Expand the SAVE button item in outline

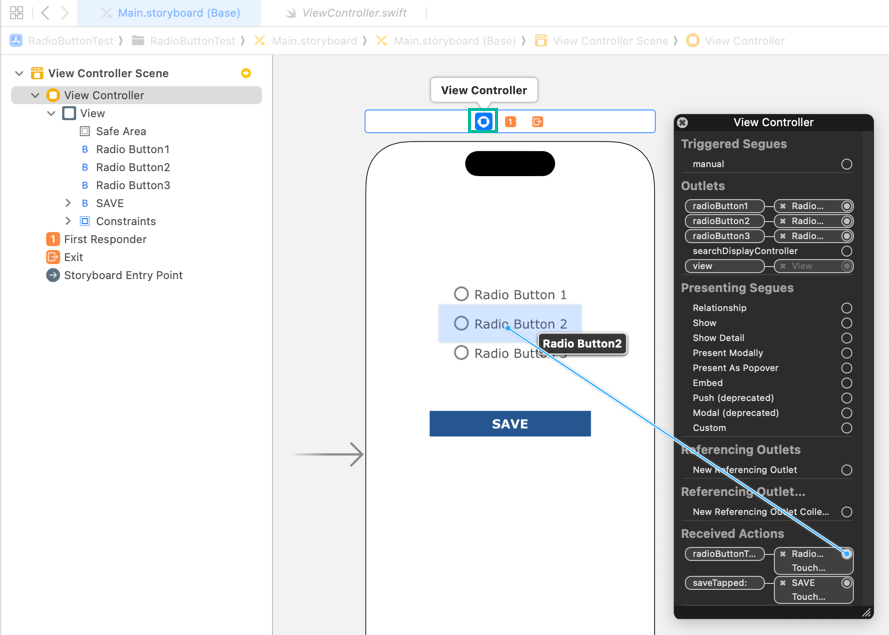click(x=68, y=203)
